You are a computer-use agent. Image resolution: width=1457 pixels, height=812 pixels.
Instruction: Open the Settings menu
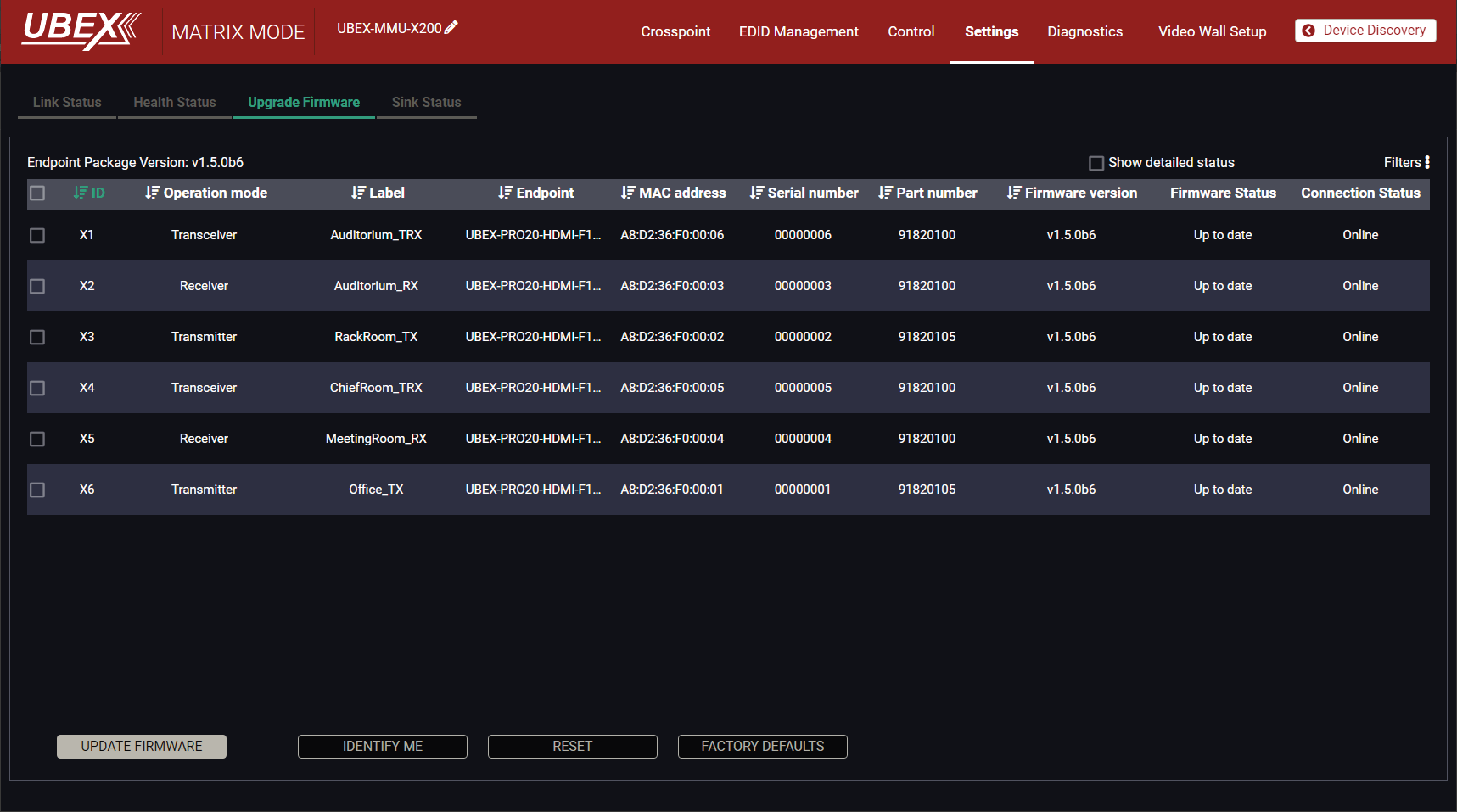[991, 31]
